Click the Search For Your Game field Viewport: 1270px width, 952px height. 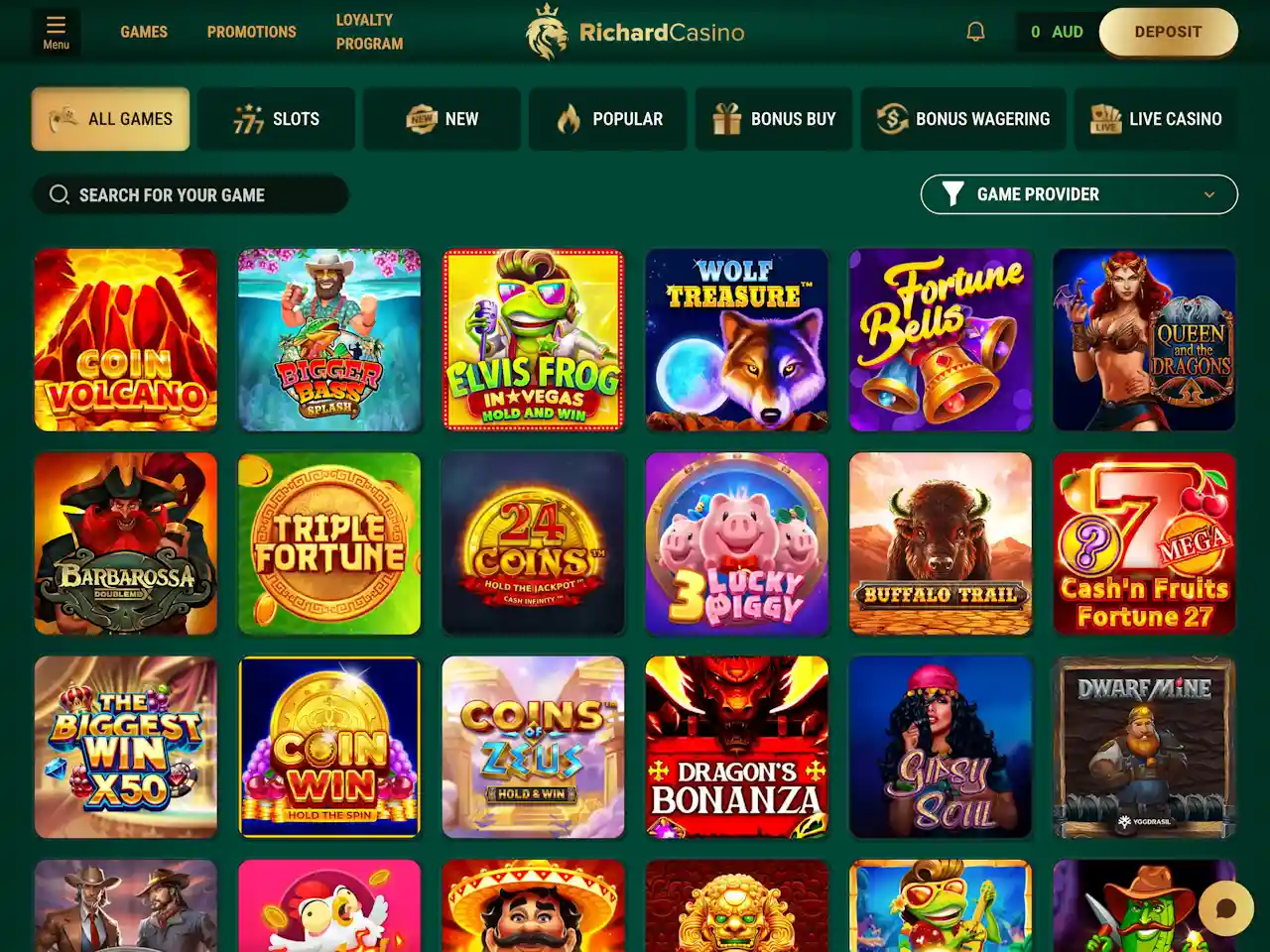click(190, 194)
